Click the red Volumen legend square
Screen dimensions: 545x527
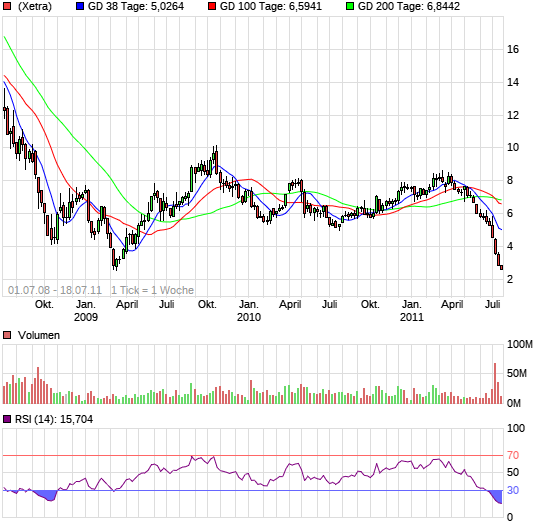(x=7, y=335)
